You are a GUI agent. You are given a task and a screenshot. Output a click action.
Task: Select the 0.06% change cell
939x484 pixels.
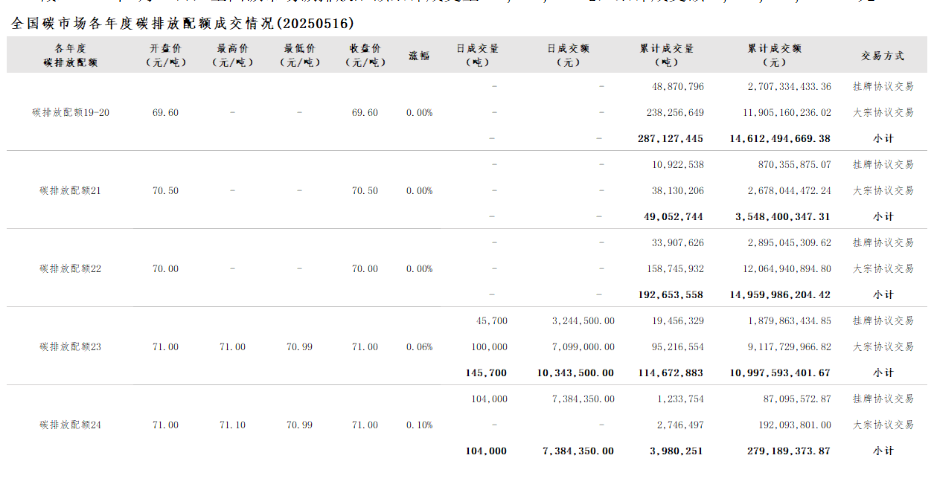pyautogui.click(x=419, y=346)
